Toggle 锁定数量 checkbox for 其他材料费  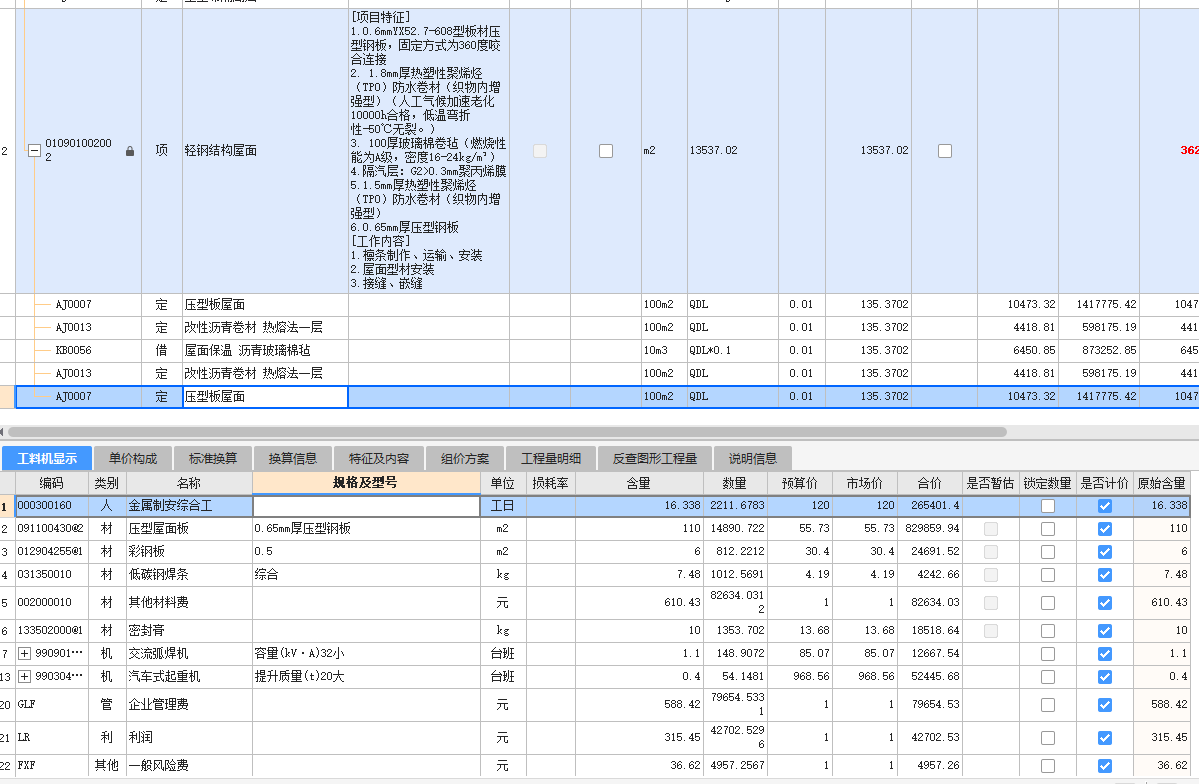[x=1048, y=603]
